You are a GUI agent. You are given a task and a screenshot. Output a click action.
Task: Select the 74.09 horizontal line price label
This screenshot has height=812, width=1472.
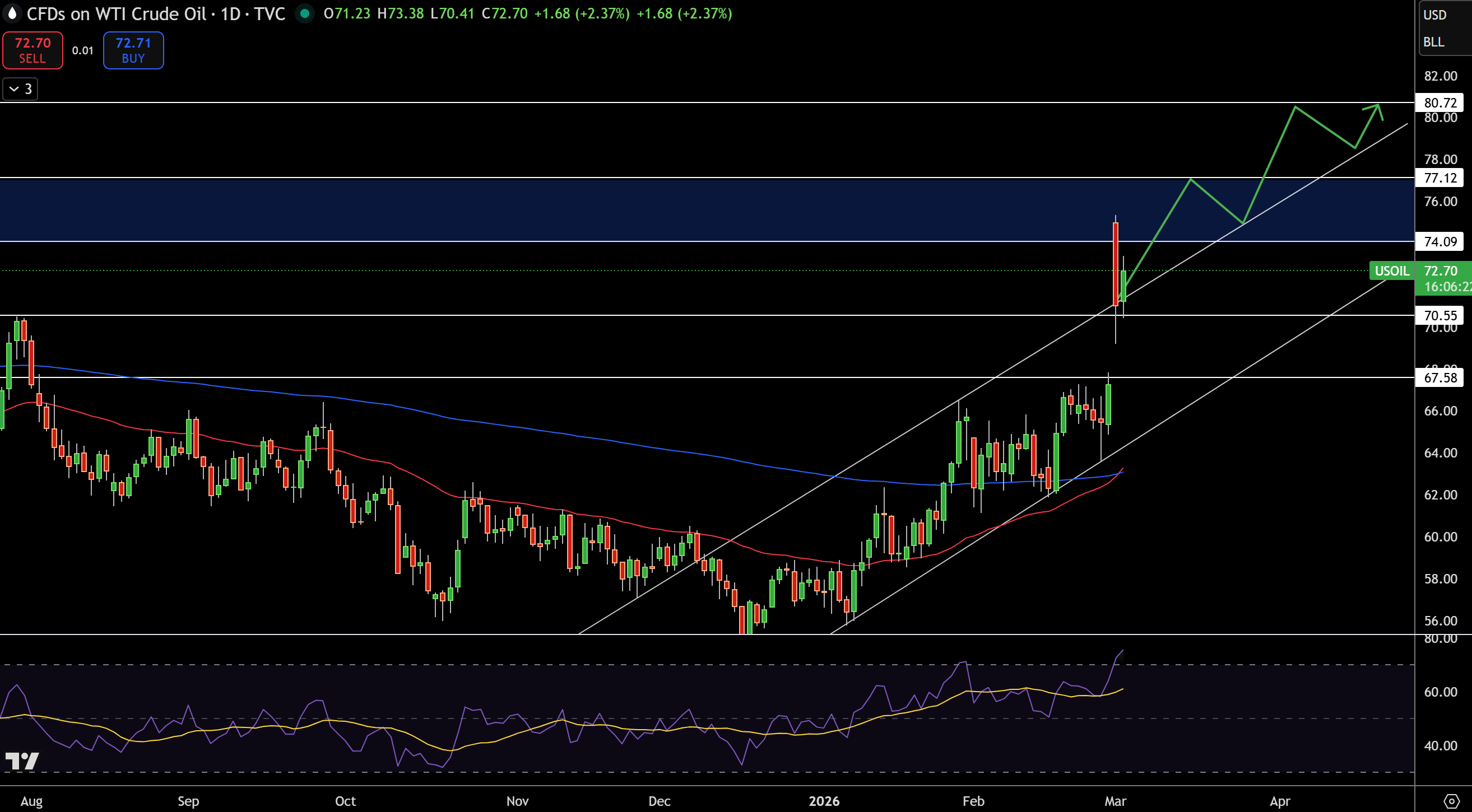[x=1440, y=241]
